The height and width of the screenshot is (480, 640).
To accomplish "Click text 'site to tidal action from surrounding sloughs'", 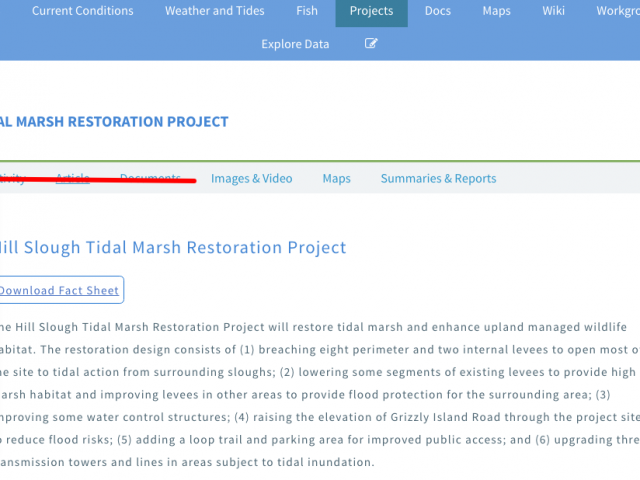I will point(142,372).
